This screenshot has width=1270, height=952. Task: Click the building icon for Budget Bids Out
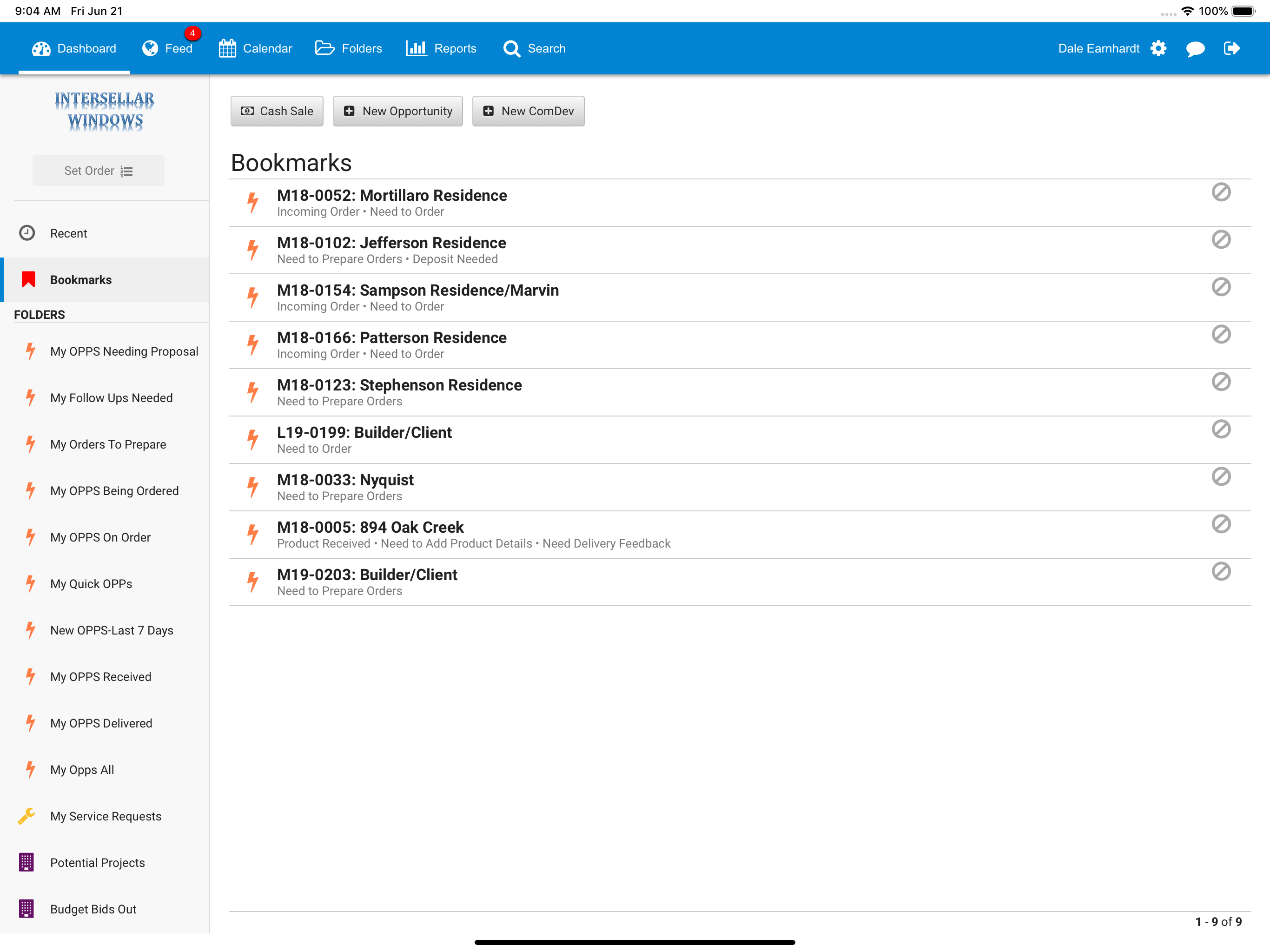(x=26, y=909)
